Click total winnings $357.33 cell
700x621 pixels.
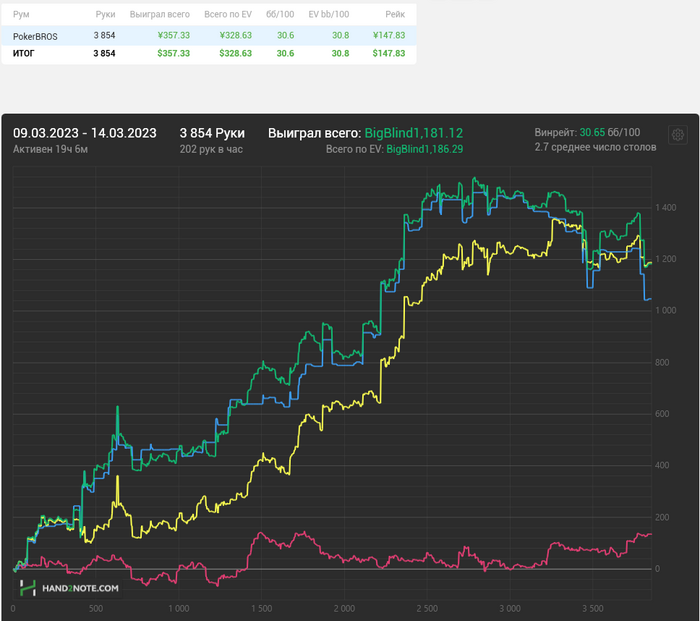tap(174, 54)
